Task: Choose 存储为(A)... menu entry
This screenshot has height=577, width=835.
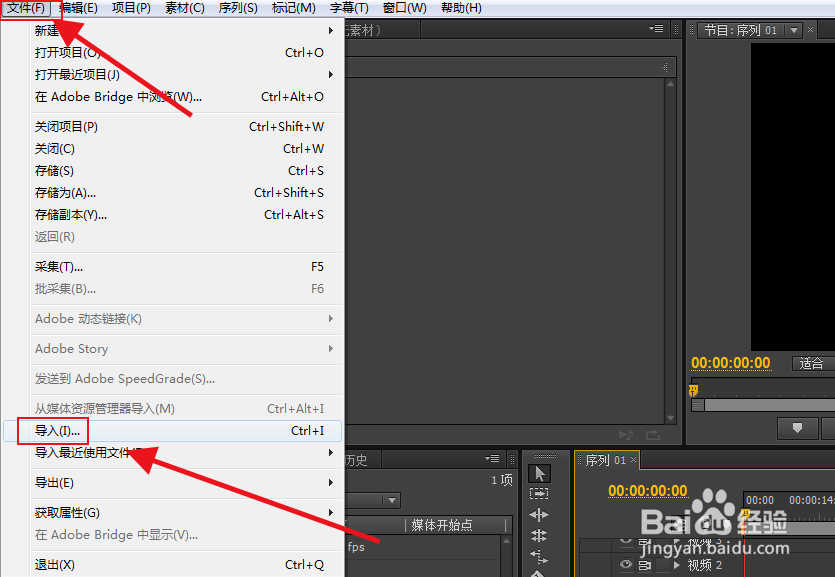Action: 172,193
